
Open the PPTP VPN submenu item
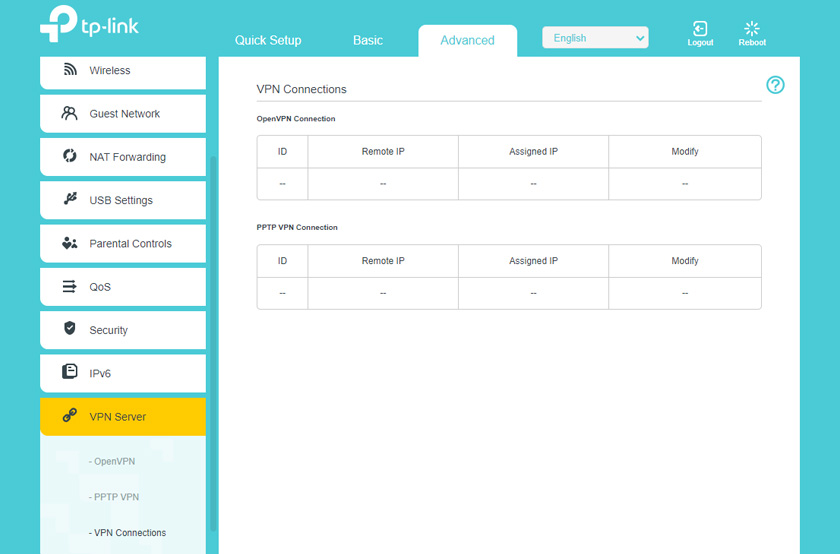116,497
